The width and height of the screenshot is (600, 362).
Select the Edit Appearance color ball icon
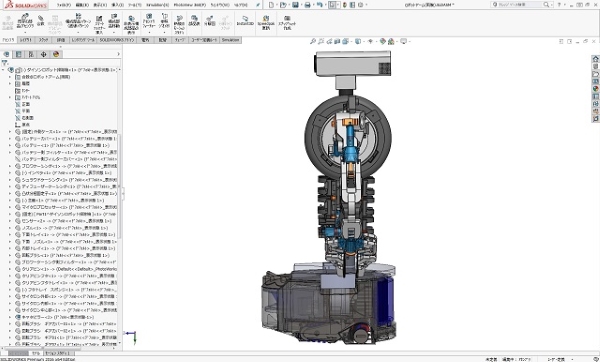383,41
